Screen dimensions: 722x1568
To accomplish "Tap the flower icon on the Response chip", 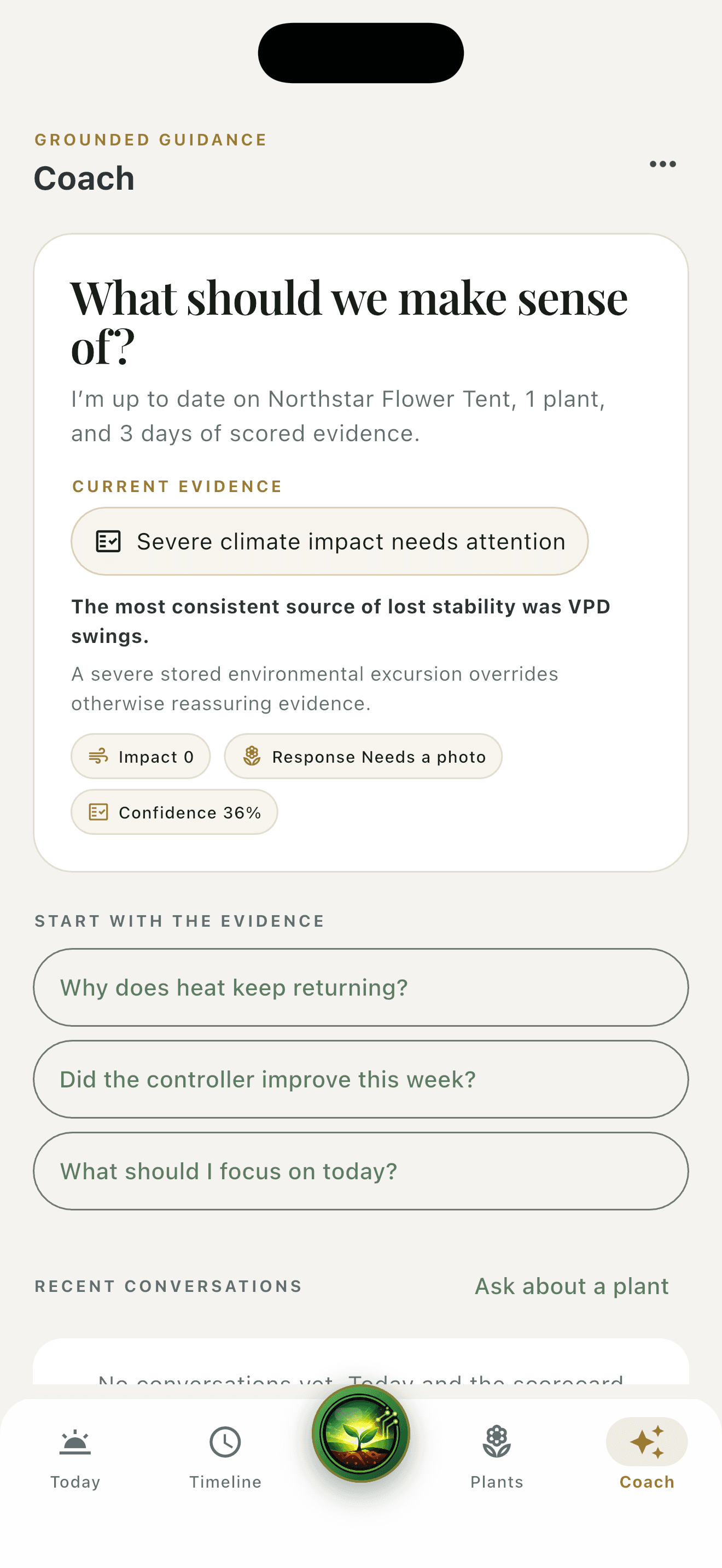I will (x=252, y=757).
